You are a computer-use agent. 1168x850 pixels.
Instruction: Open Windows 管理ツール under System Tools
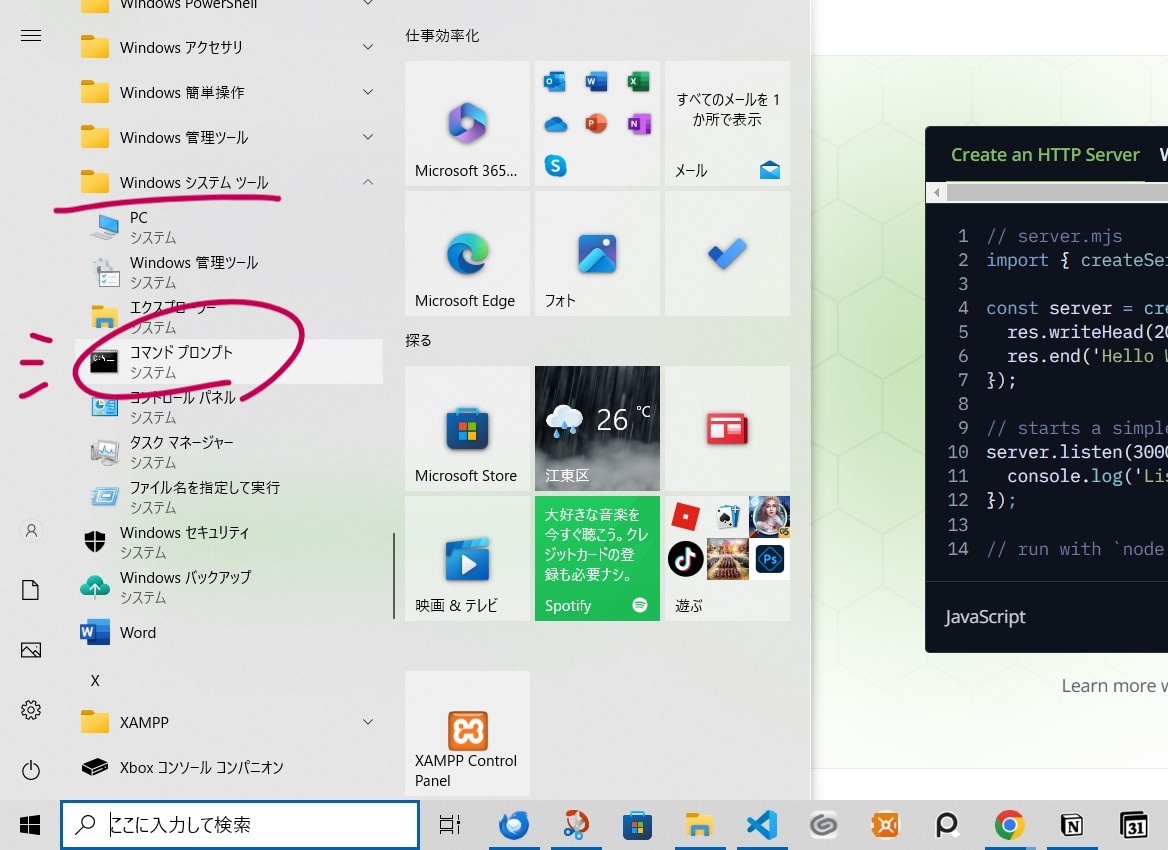(x=229, y=272)
